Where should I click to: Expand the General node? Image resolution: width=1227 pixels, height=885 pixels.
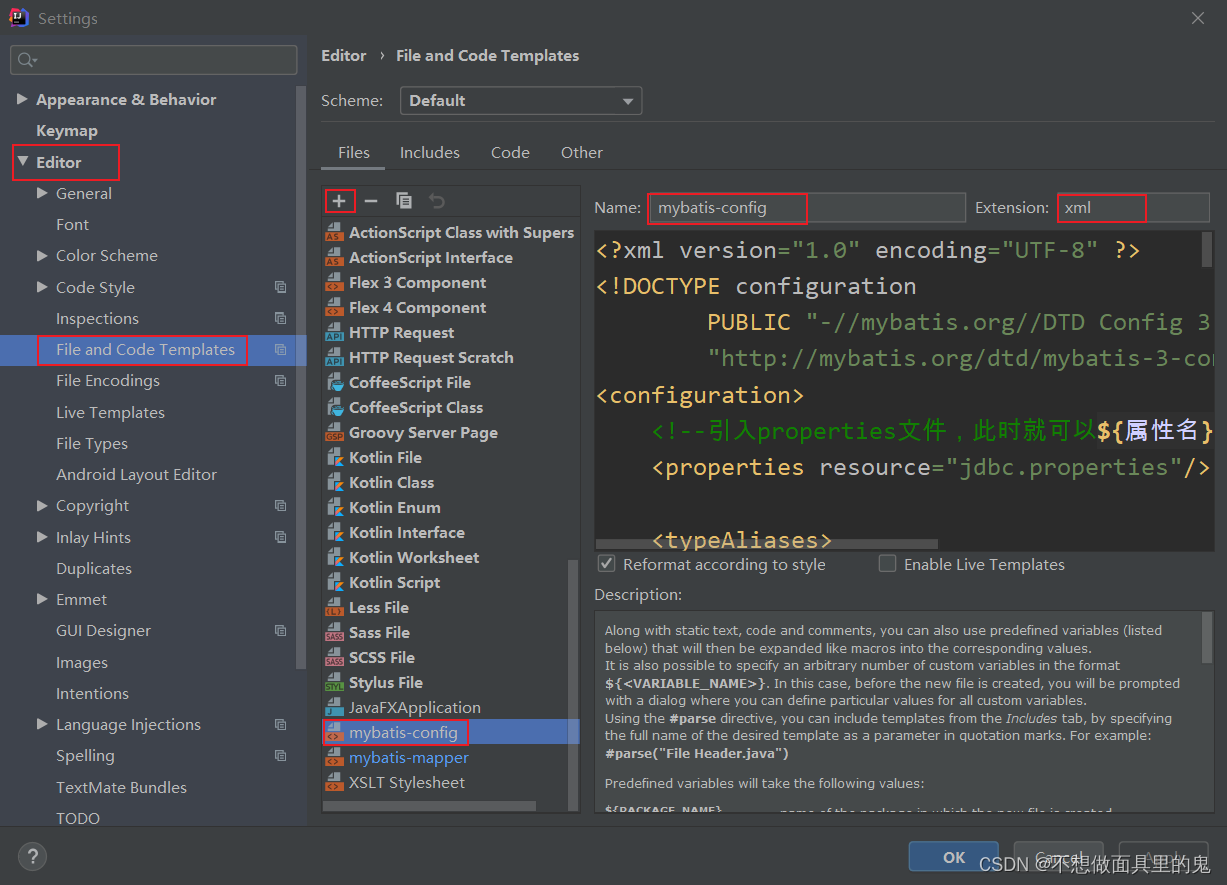42,193
